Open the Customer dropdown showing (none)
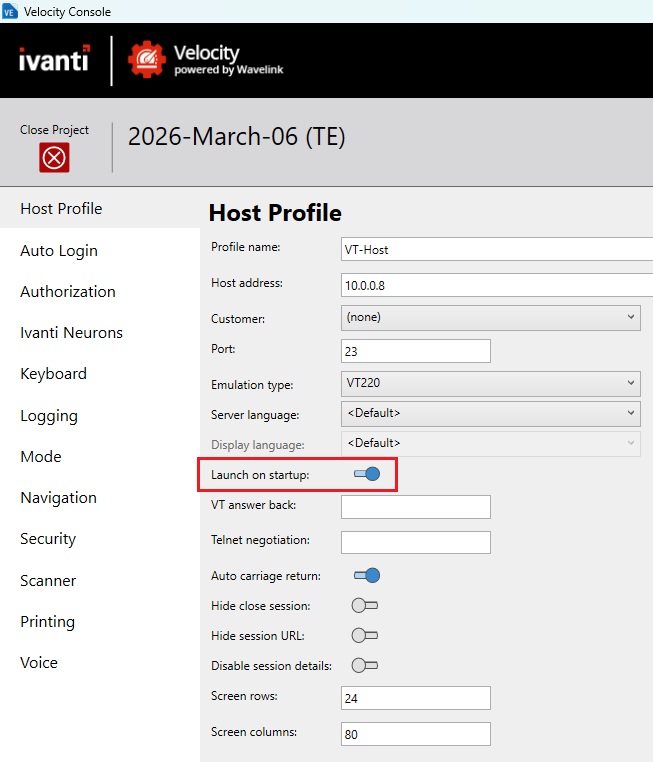The width and height of the screenshot is (653, 762). click(x=491, y=318)
